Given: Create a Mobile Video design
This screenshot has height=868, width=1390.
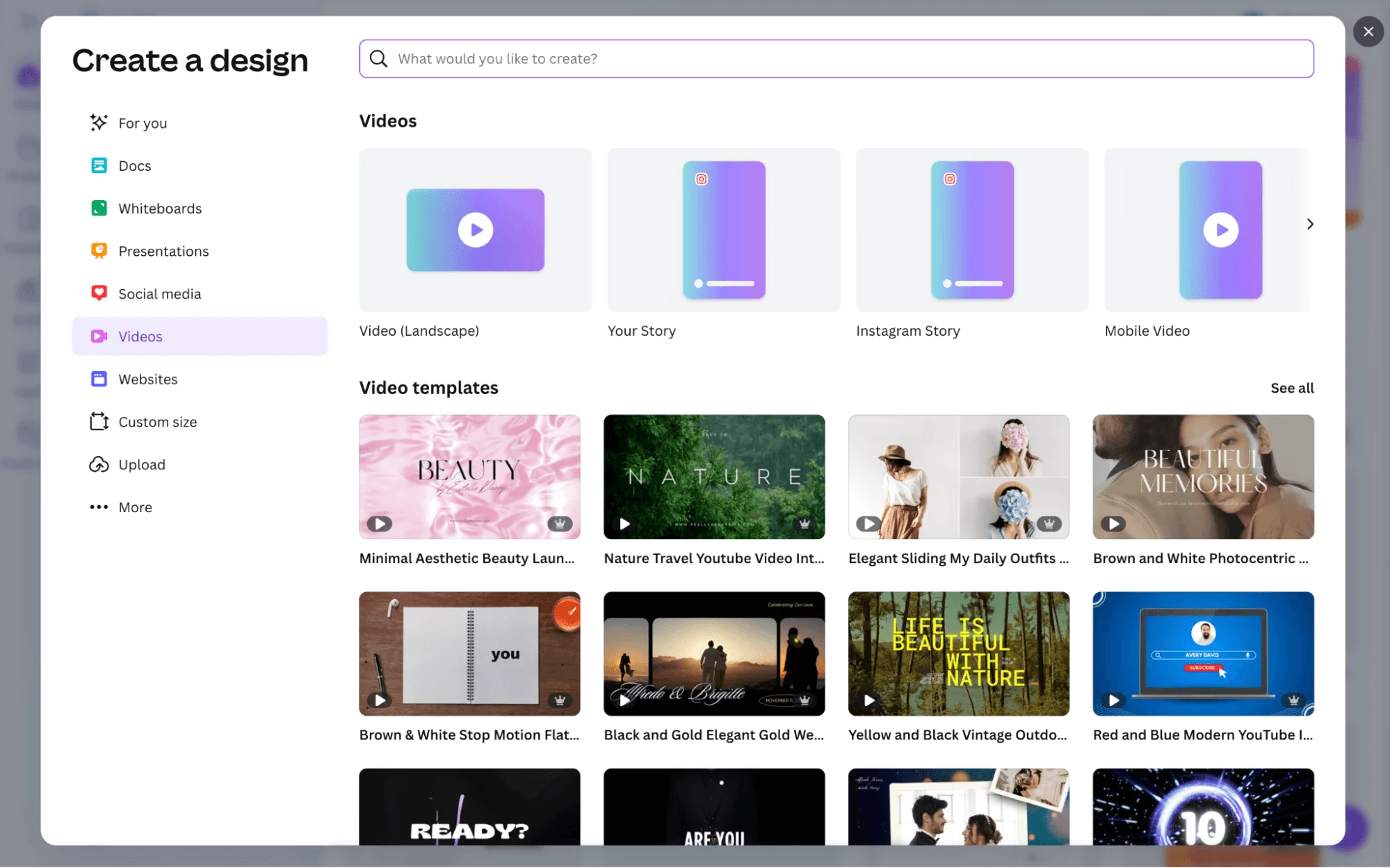Looking at the screenshot, I should coord(1209,229).
